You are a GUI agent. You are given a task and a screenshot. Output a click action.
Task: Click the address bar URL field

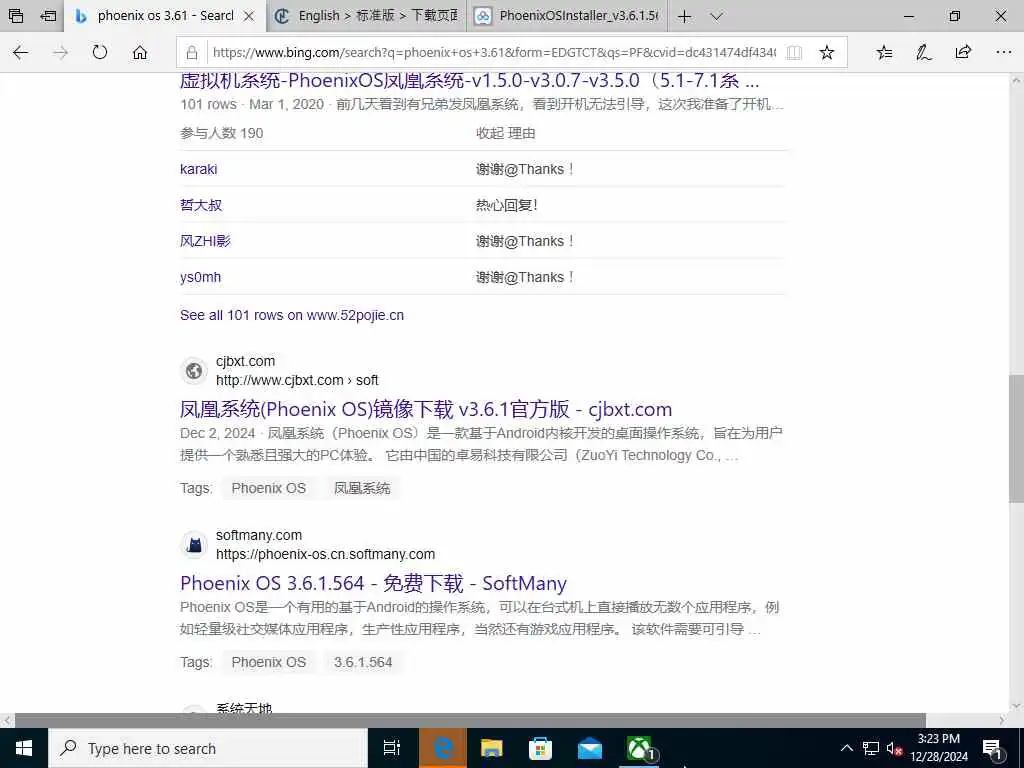494,53
